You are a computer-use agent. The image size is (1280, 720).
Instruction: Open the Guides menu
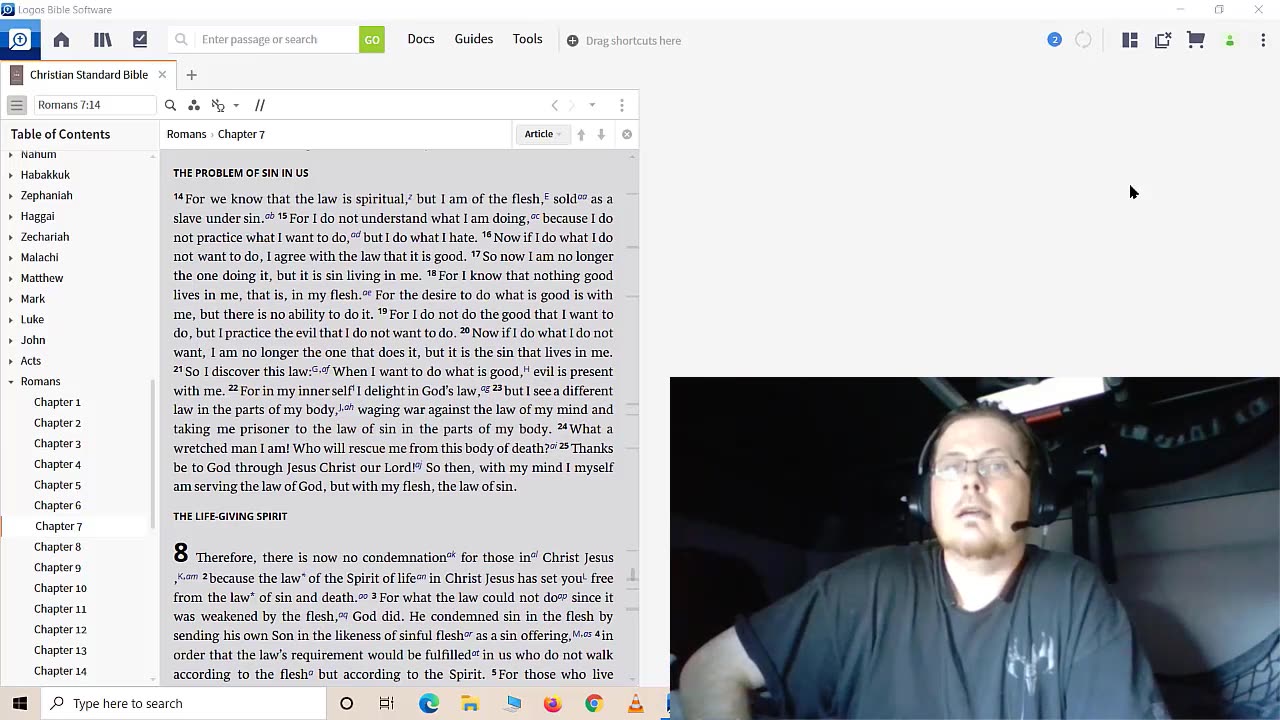point(474,39)
